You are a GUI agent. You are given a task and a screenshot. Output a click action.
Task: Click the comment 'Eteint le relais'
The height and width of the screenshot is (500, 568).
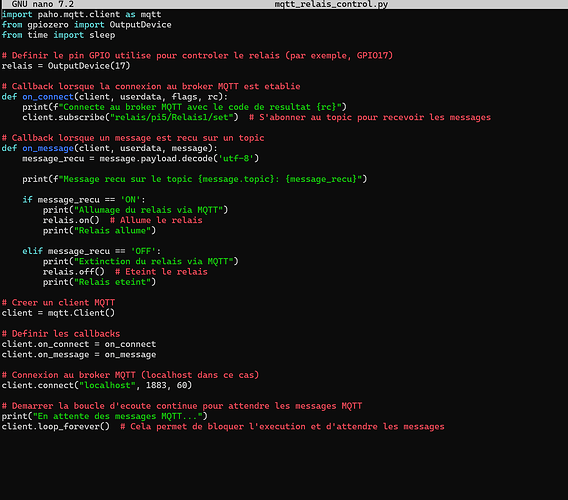pyautogui.click(x=161, y=272)
